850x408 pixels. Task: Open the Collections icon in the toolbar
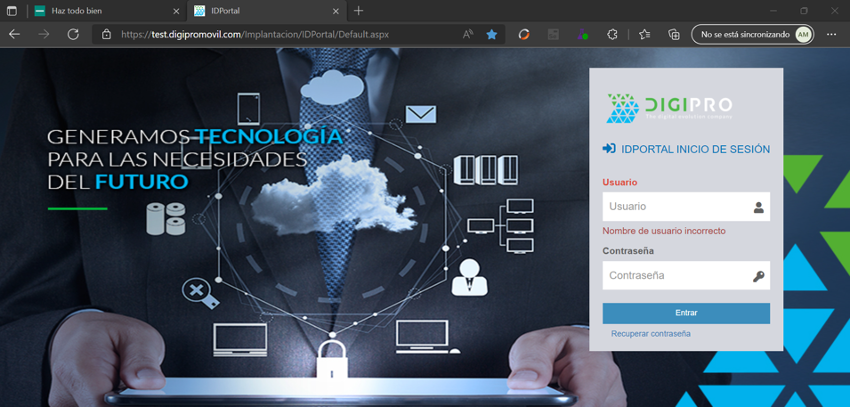click(x=674, y=34)
